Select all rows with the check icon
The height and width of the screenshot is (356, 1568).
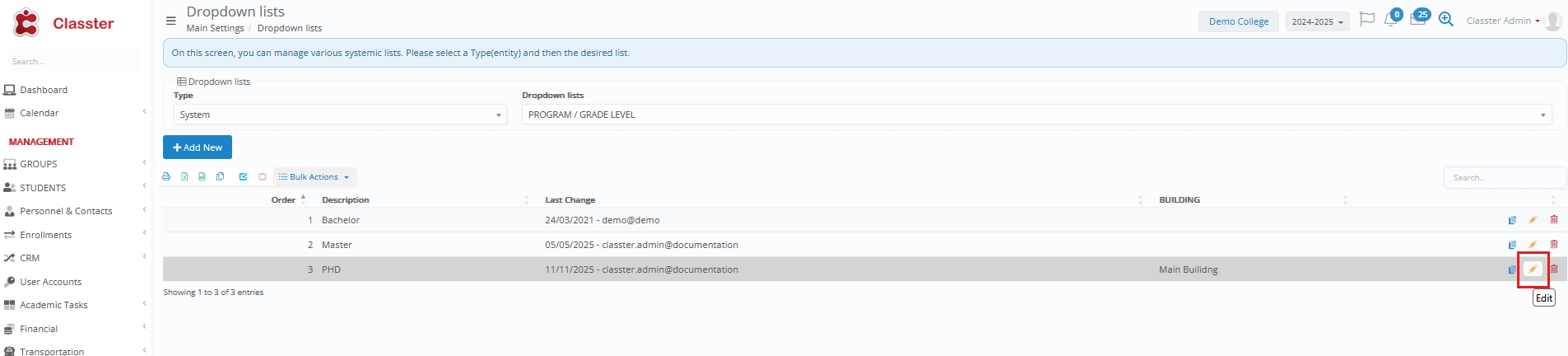coord(243,177)
